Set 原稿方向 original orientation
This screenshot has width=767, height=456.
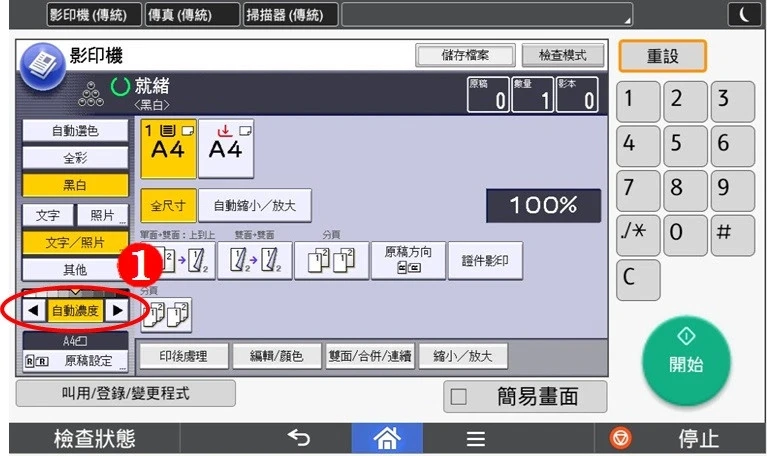click(x=408, y=260)
